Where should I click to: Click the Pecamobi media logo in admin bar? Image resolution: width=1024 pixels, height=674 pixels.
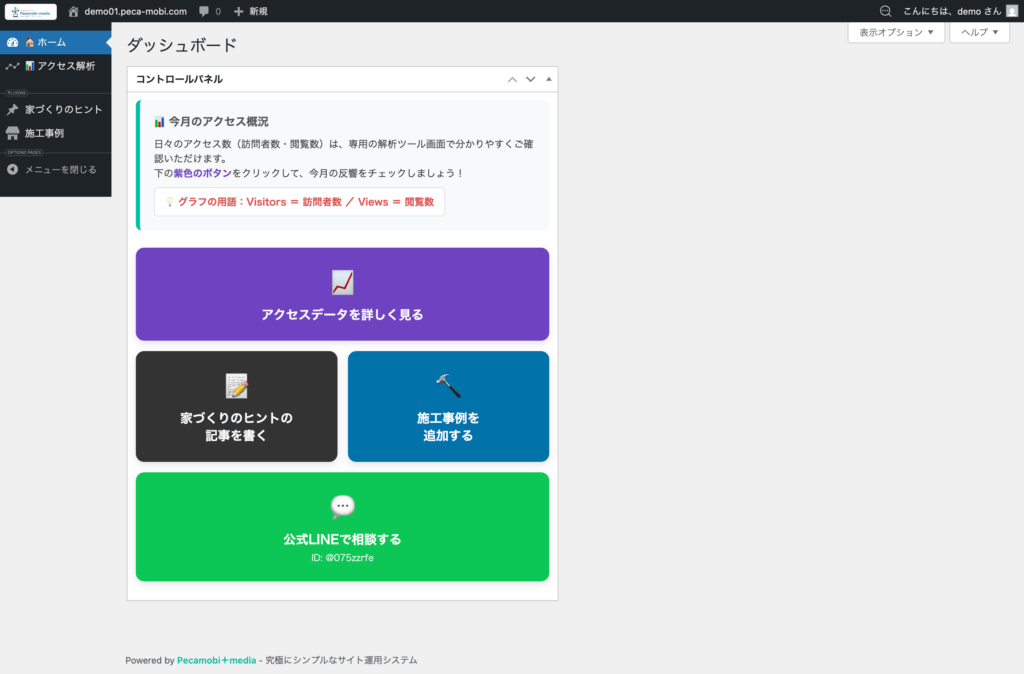[x=30, y=11]
